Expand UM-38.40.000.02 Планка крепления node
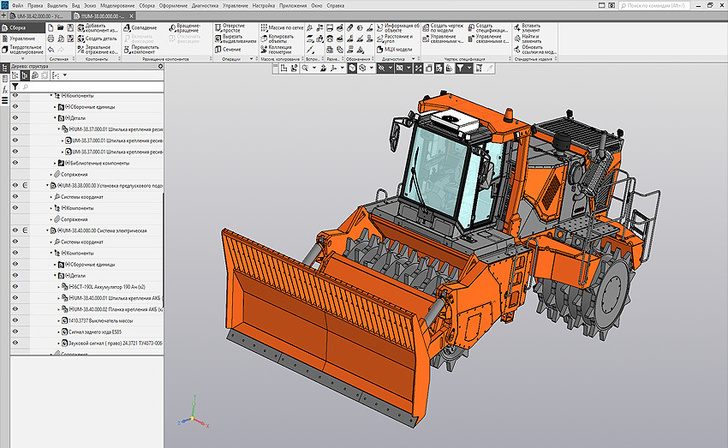 pyautogui.click(x=58, y=309)
